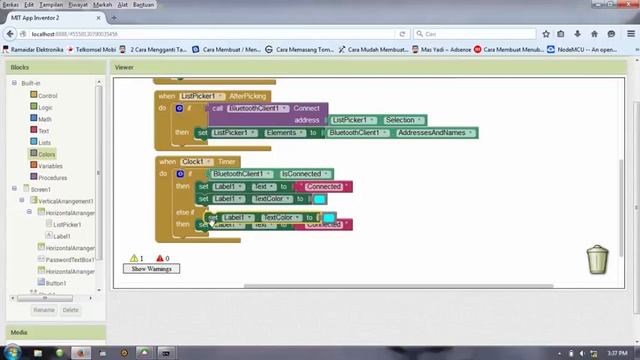Viewport: 640px width, 360px height.
Task: Collapse the VerticalArrangement1 tree node
Action: (x=22, y=200)
